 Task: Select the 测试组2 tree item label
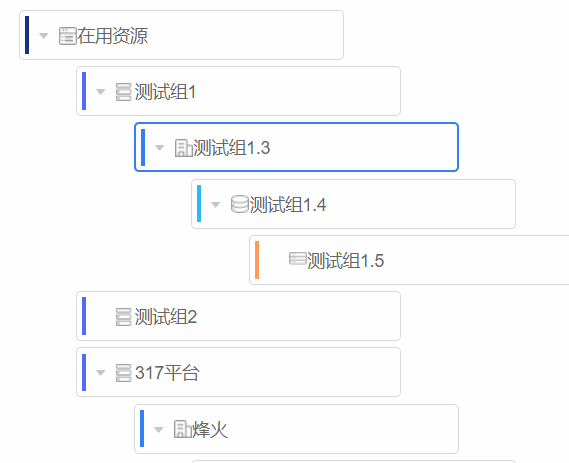pos(165,317)
